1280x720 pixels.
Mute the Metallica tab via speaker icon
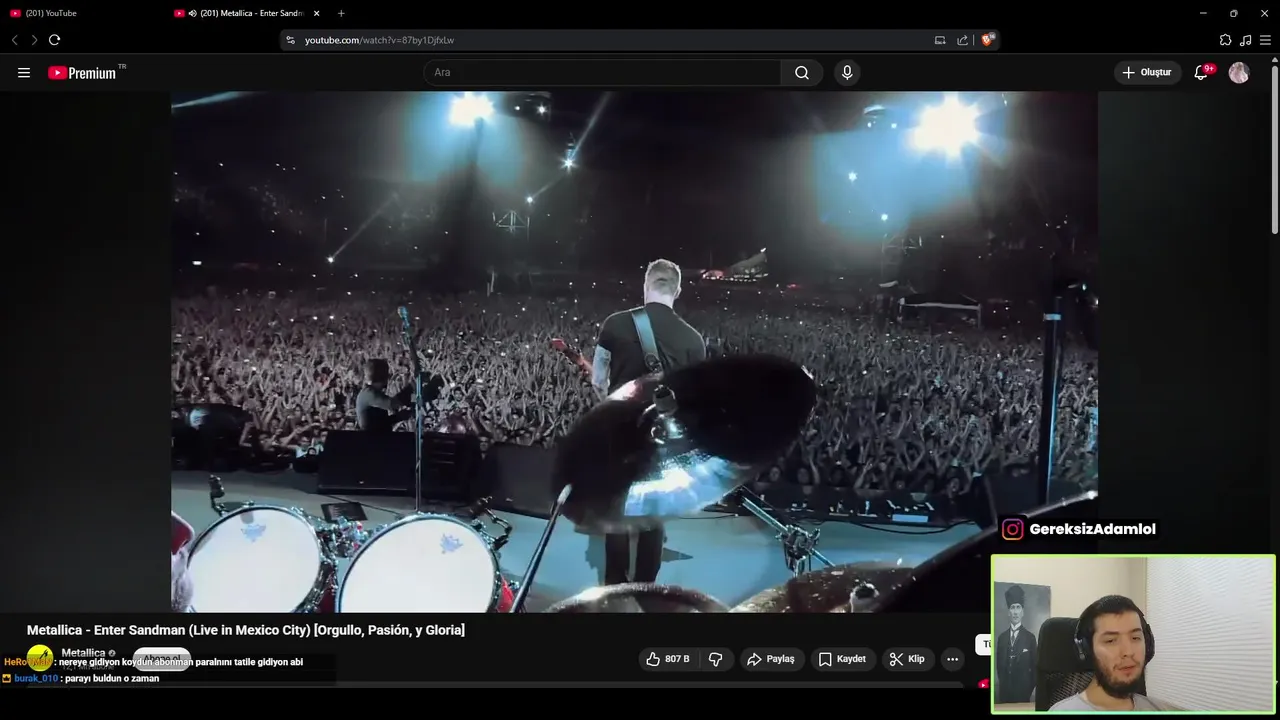(192, 13)
